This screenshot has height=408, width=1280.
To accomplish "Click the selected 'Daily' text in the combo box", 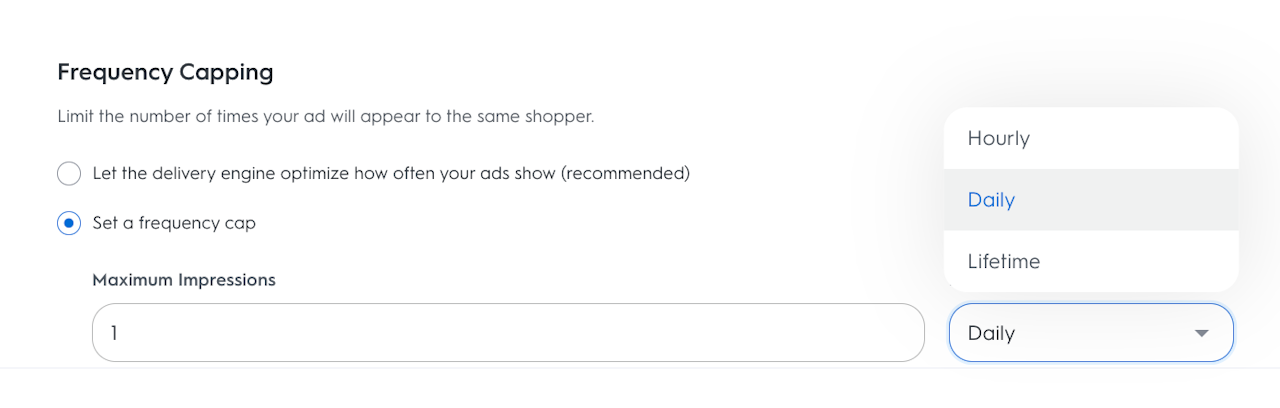I will tap(991, 333).
